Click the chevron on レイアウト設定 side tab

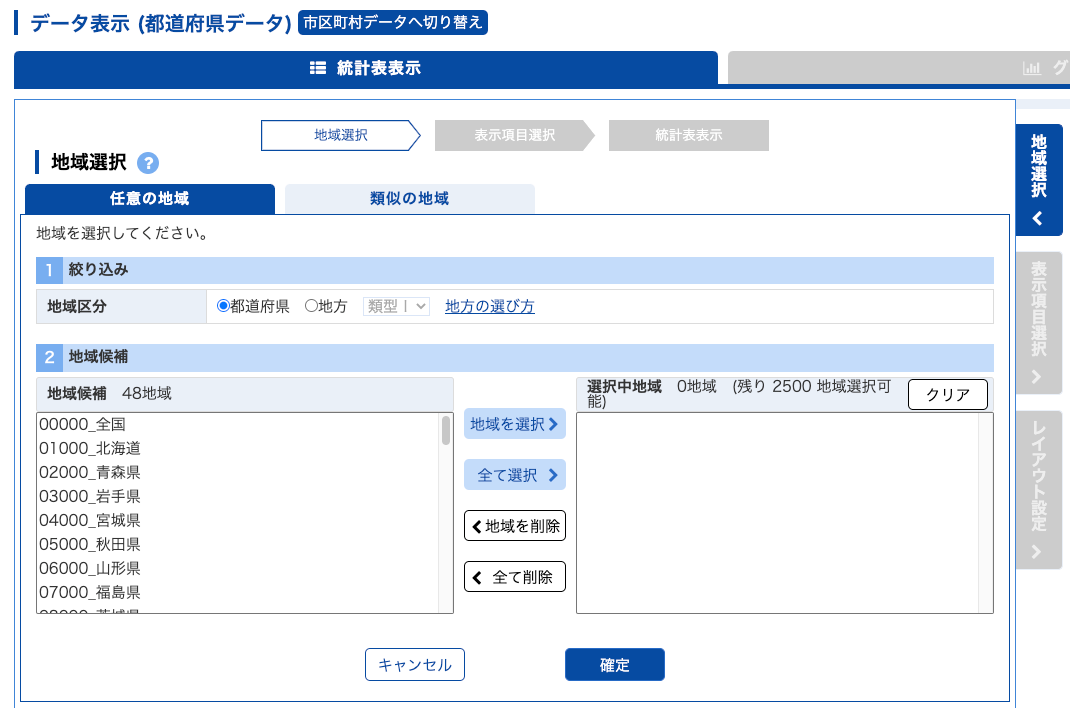coord(1037,551)
